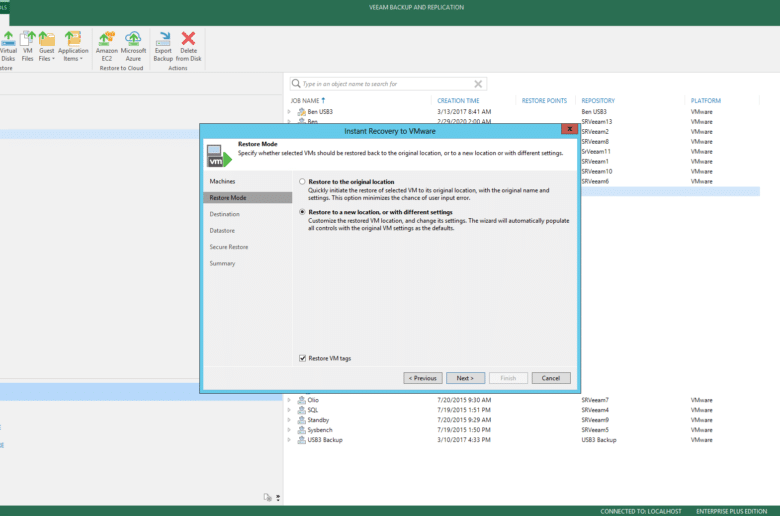Screen dimensions: 780x516
Task: Click the 7/20/2015 9:30 AM creation time
Action: (464, 400)
